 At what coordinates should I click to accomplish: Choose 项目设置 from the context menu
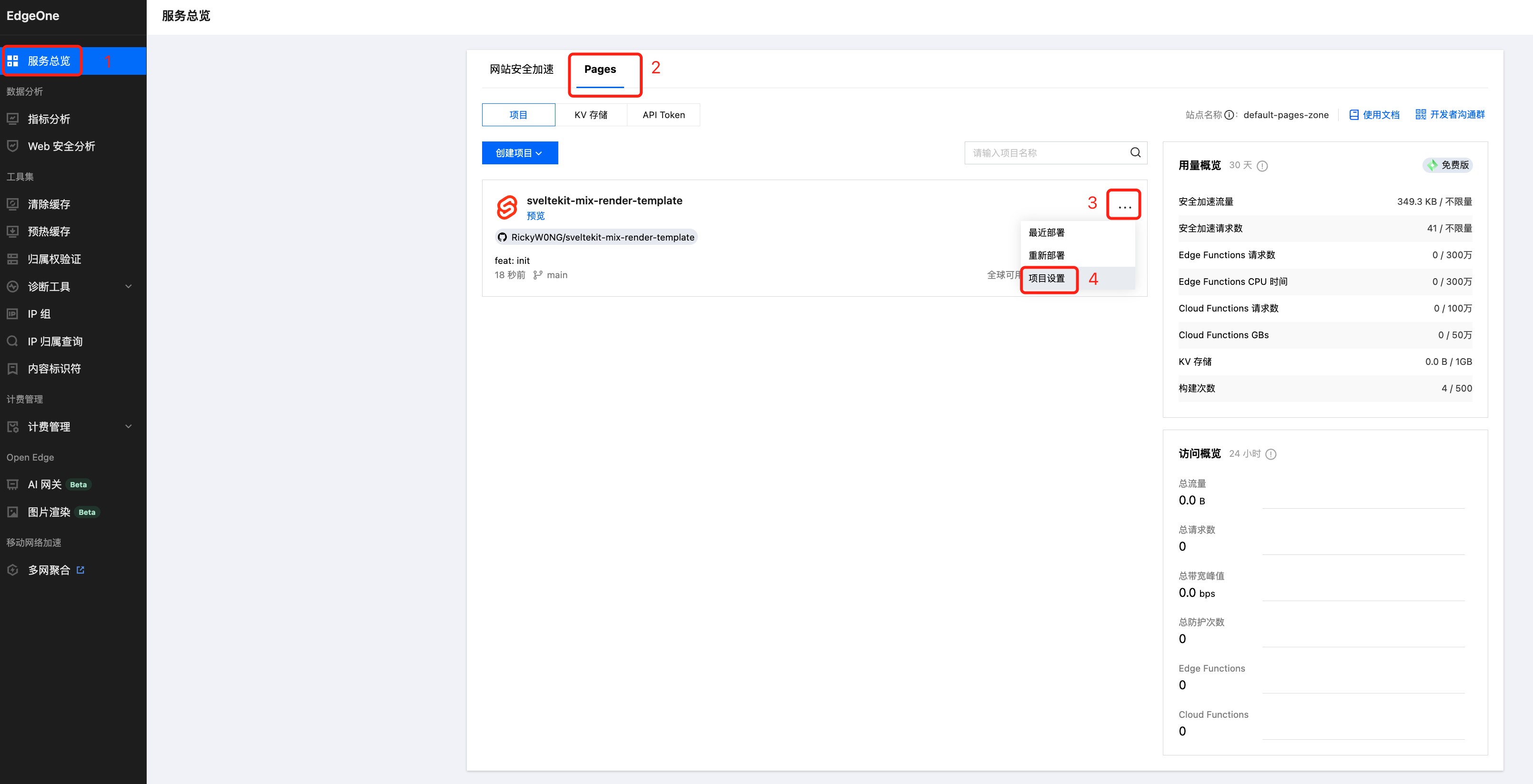coord(1046,278)
